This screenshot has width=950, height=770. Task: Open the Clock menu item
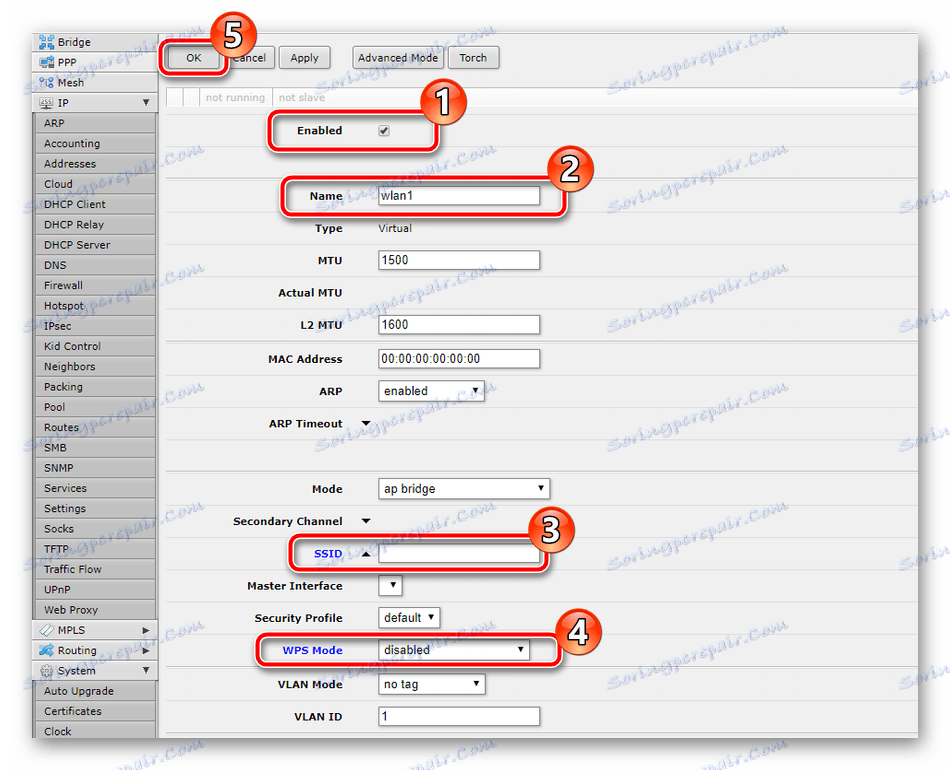click(95, 731)
